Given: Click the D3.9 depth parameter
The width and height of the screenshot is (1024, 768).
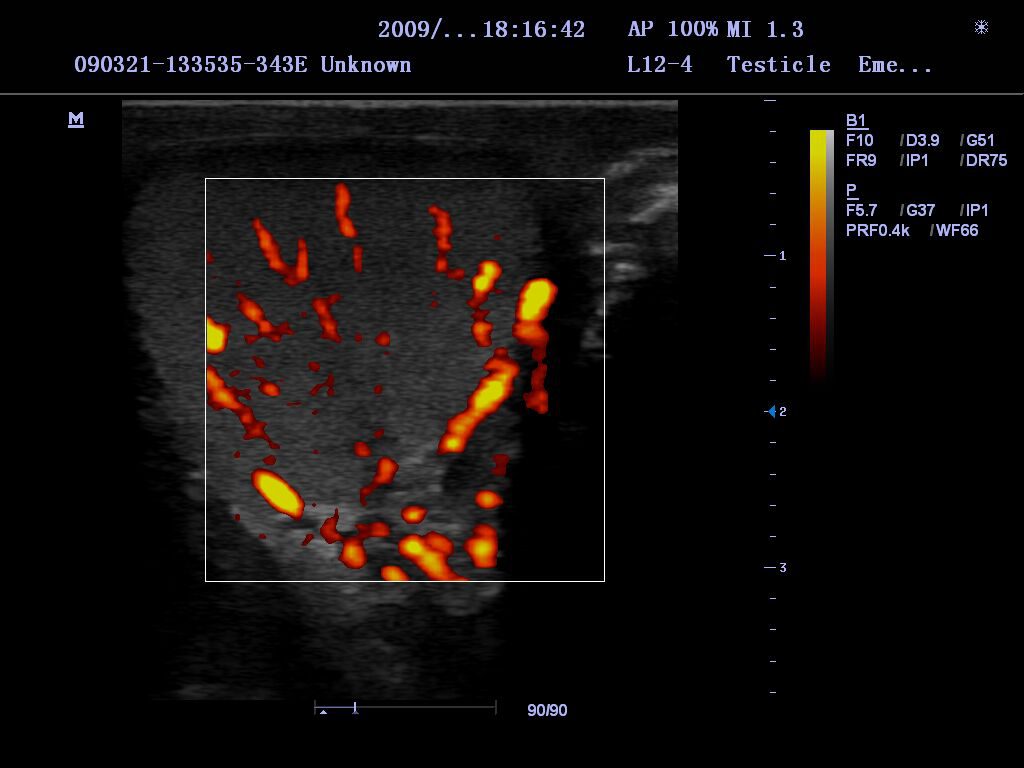Looking at the screenshot, I should (922, 141).
